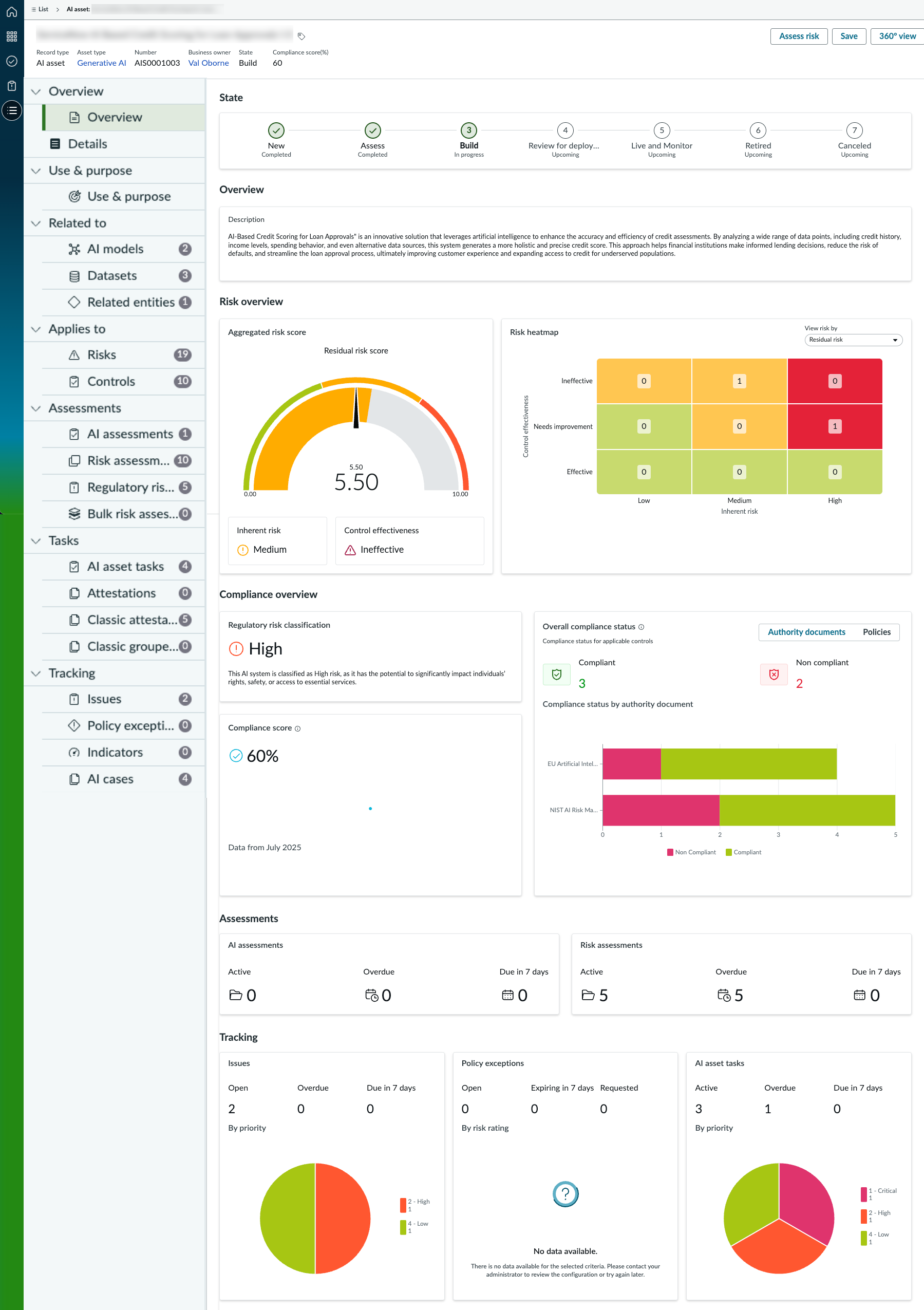The width and height of the screenshot is (924, 1310).
Task: Click the Assess risk button
Action: point(799,36)
